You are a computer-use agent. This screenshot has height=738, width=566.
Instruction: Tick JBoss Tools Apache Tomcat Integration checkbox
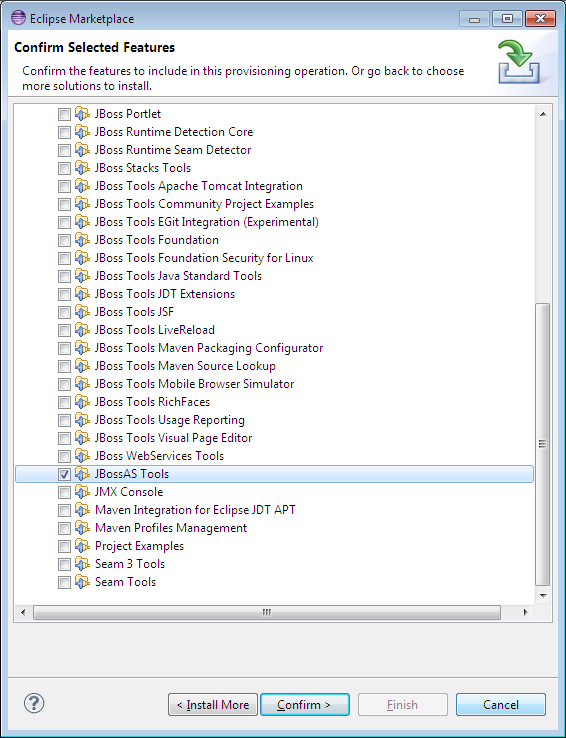tap(64, 186)
